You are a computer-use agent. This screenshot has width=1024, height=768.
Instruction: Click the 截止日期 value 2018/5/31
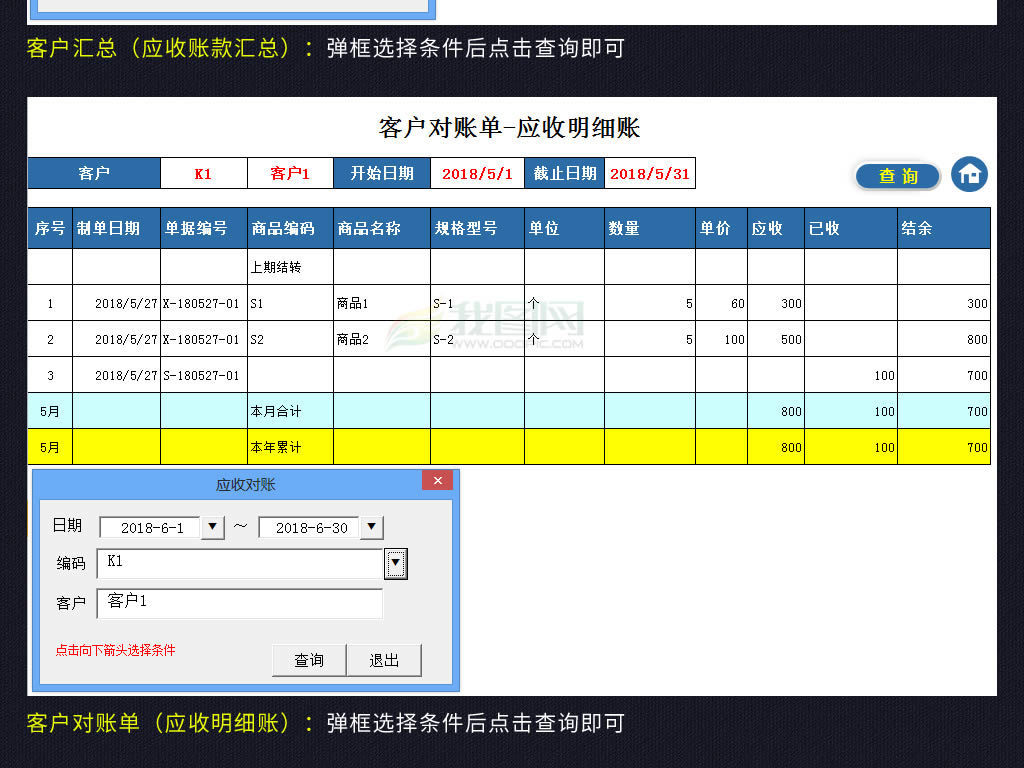point(652,172)
